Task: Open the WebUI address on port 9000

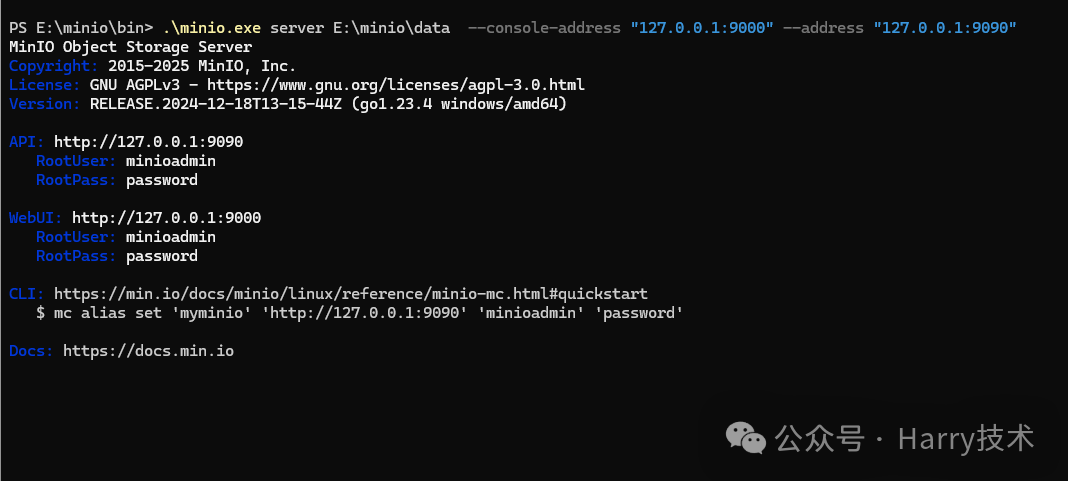Action: pos(166,217)
